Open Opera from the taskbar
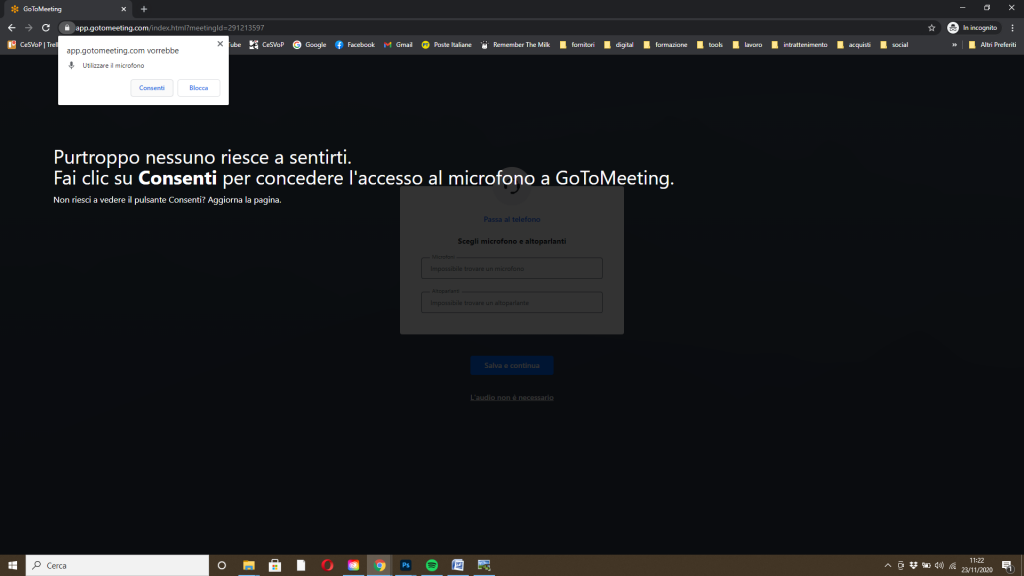Viewport: 1024px width, 576px height. [327, 565]
